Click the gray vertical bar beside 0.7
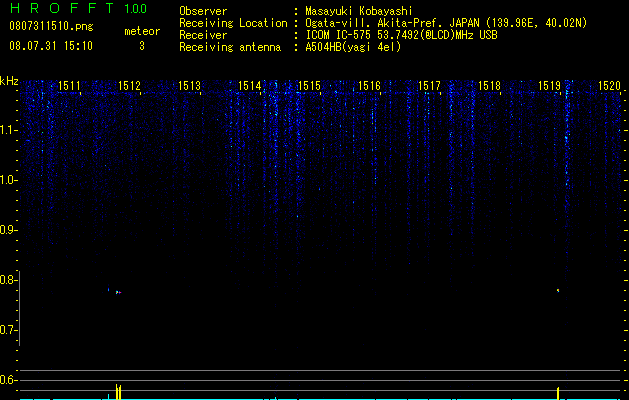This screenshot has height=400, width=629. coord(19,309)
